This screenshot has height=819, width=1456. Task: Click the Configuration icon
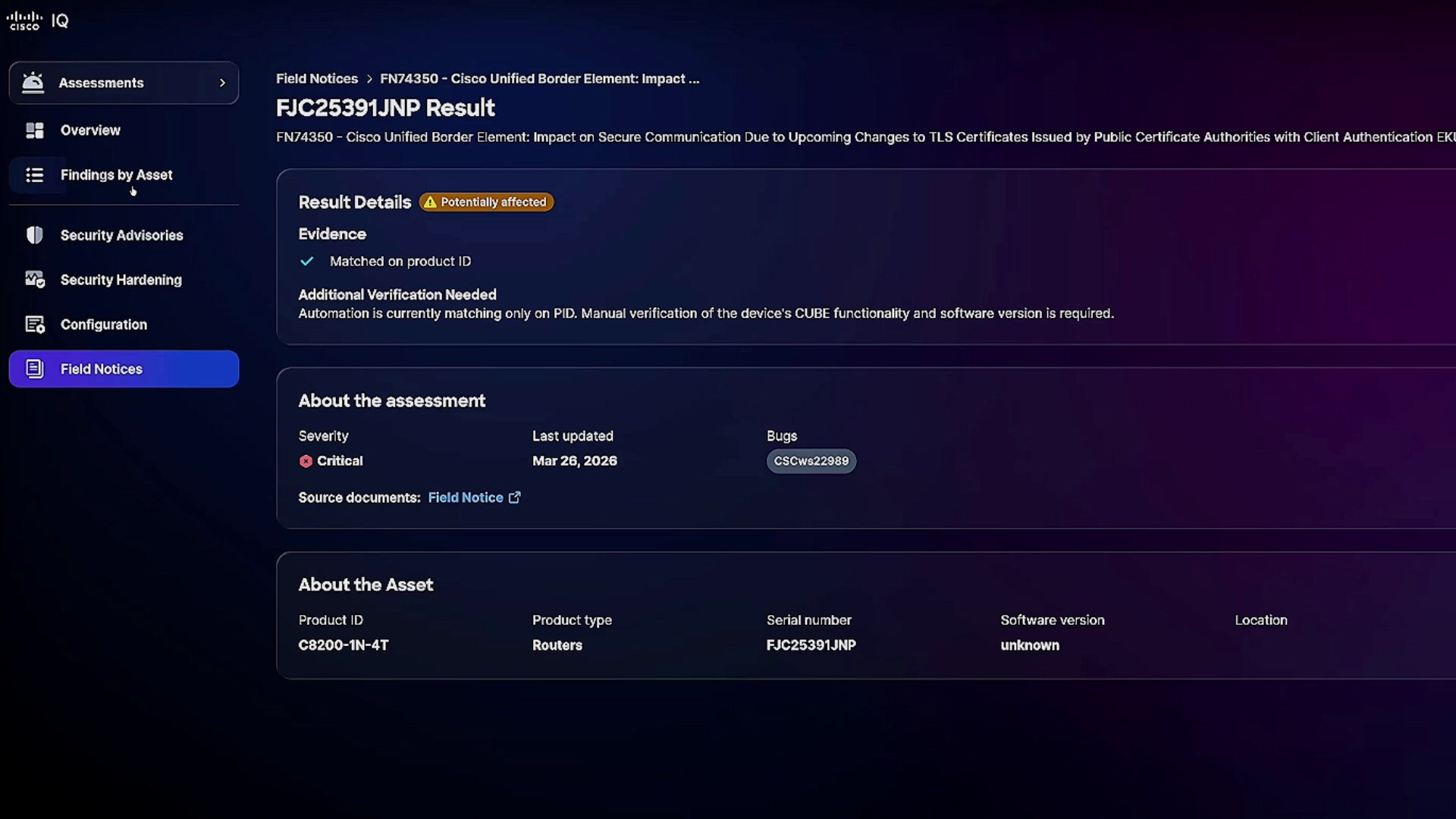coord(35,325)
